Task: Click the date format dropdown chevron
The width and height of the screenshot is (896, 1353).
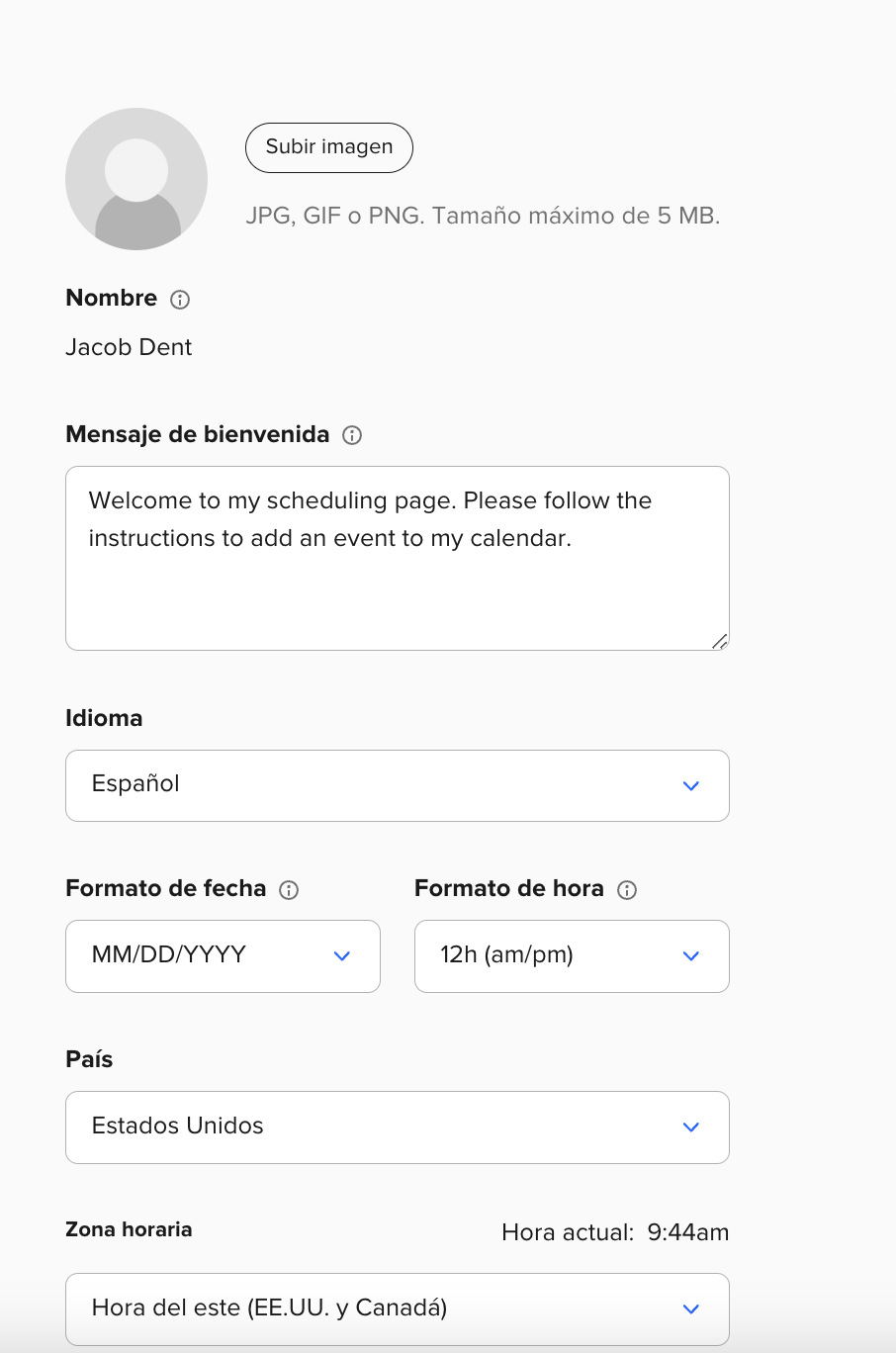Action: pyautogui.click(x=342, y=956)
